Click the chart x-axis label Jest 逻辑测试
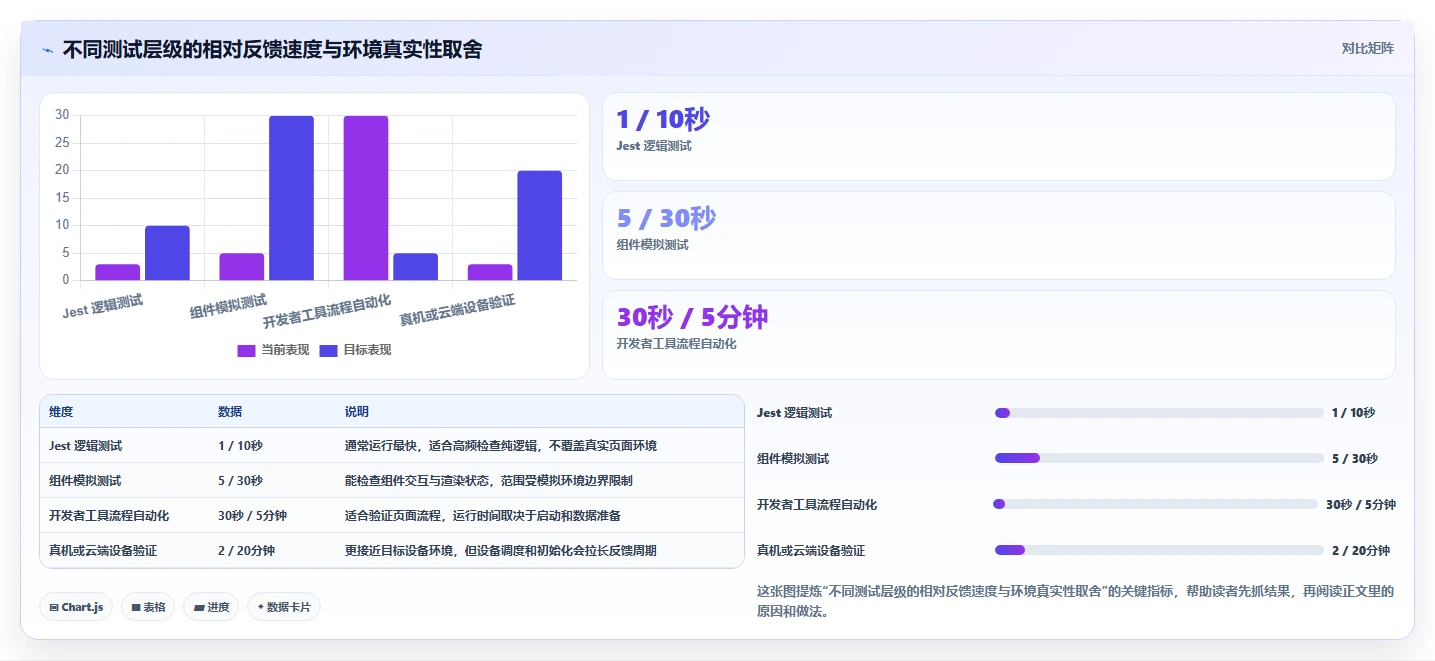 [x=103, y=306]
